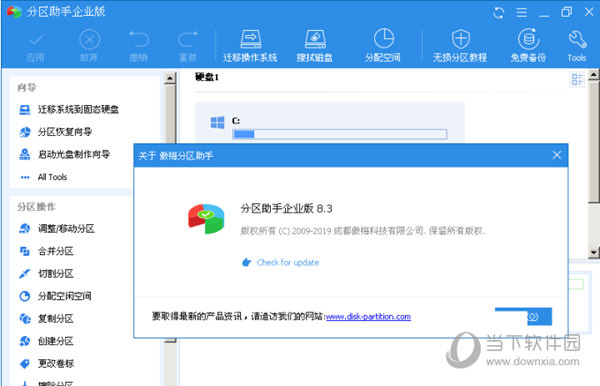Click the 更改卷标 tag icon
Viewport: 600px width, 386px height.
[x=25, y=364]
